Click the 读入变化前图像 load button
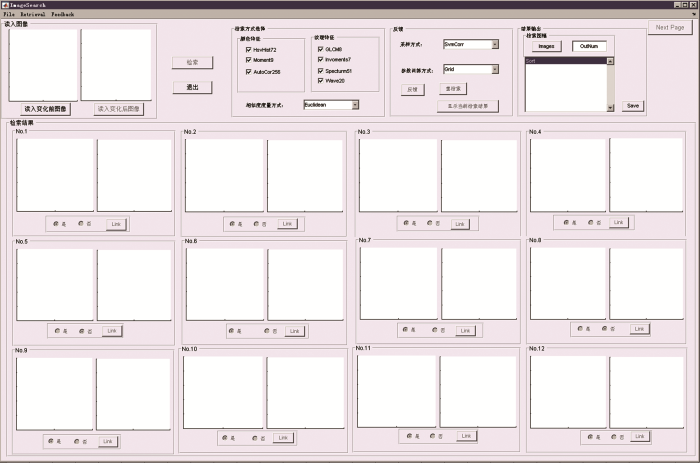700x463 pixels. tap(45, 109)
